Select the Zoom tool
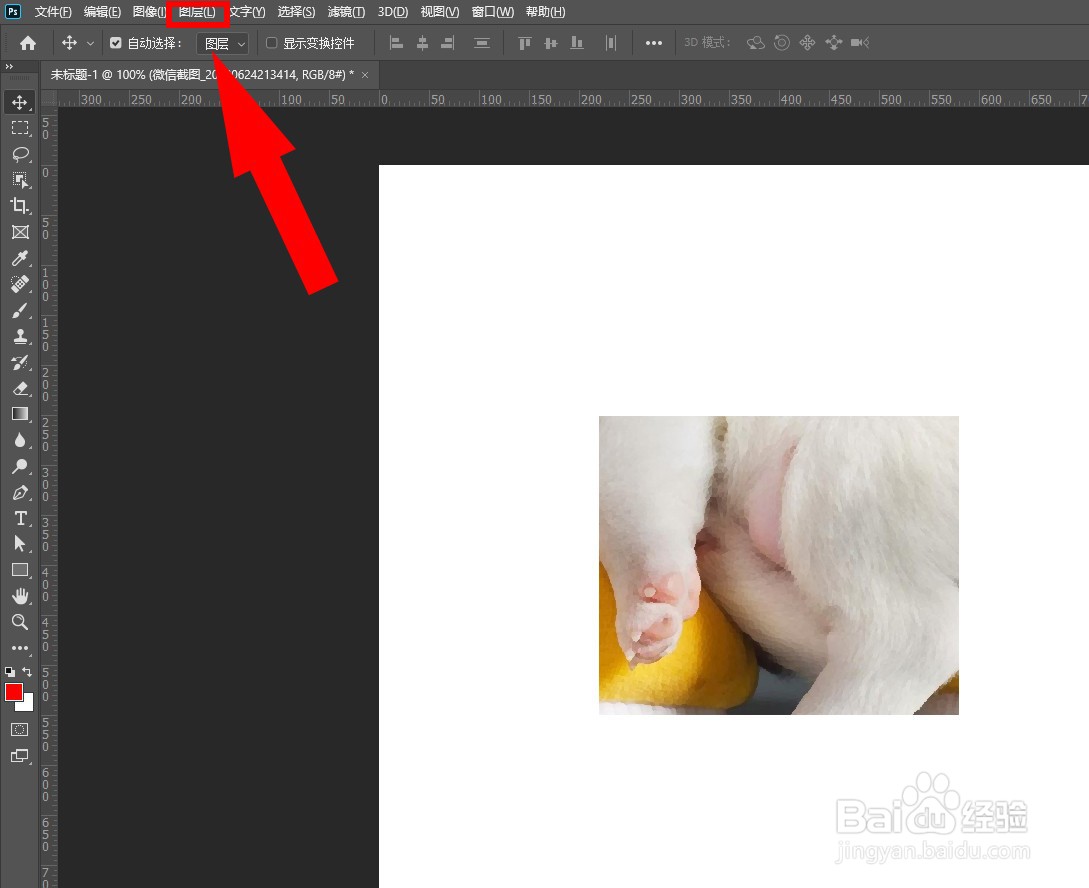1089x888 pixels. click(19, 622)
